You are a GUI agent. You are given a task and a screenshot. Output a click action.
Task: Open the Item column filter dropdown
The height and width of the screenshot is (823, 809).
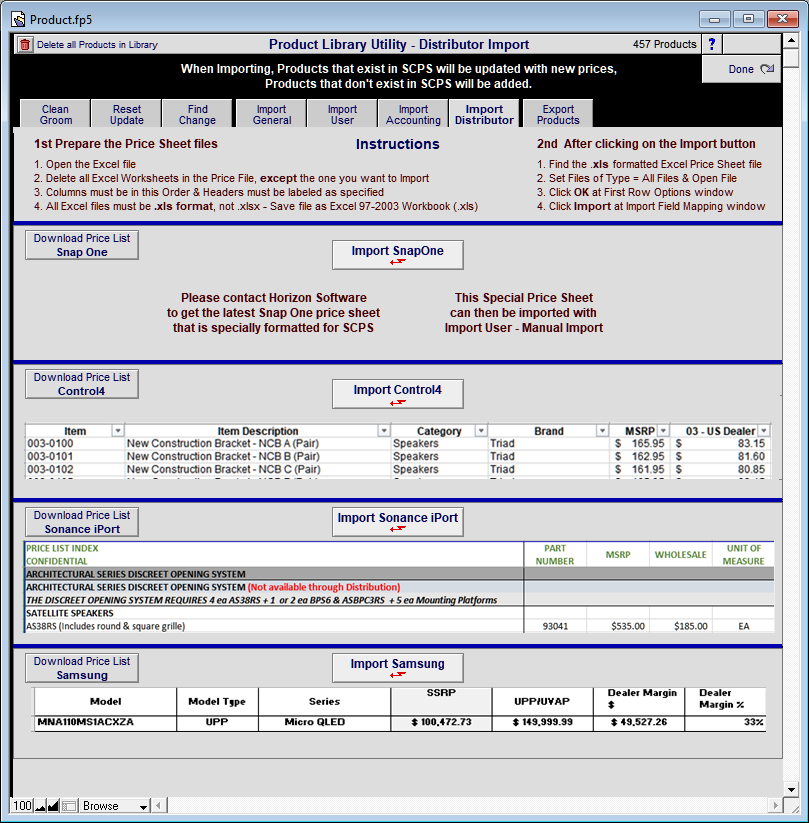coord(118,431)
